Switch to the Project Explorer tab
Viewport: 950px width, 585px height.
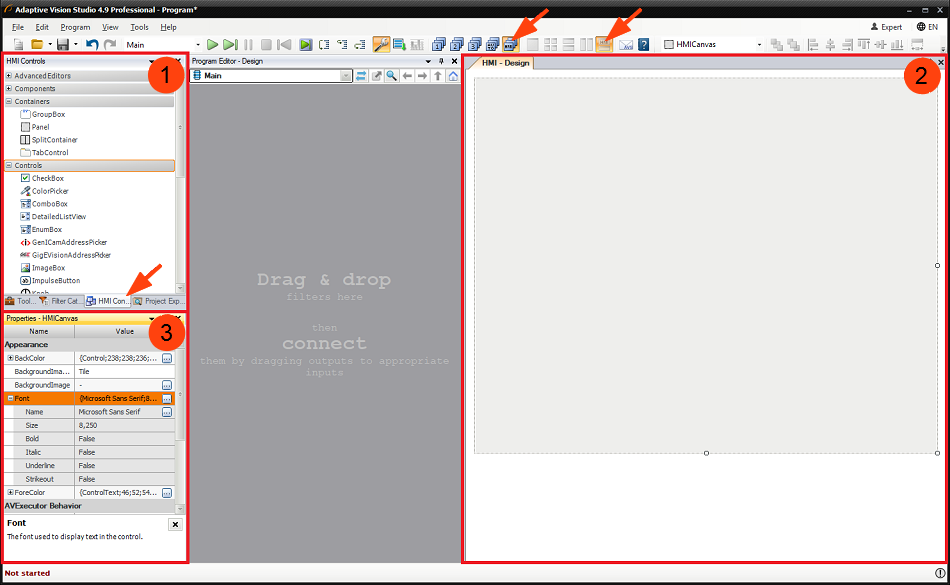click(x=160, y=301)
